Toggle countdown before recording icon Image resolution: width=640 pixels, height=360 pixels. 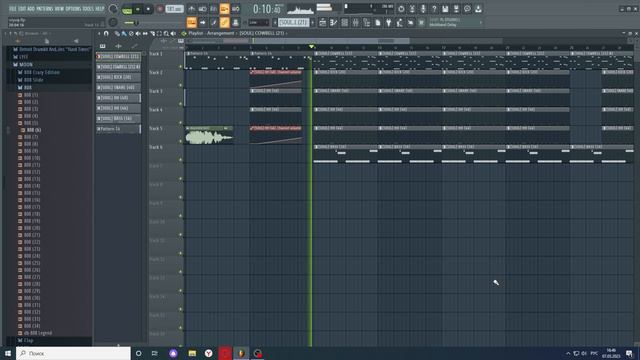pyautogui.click(x=213, y=9)
